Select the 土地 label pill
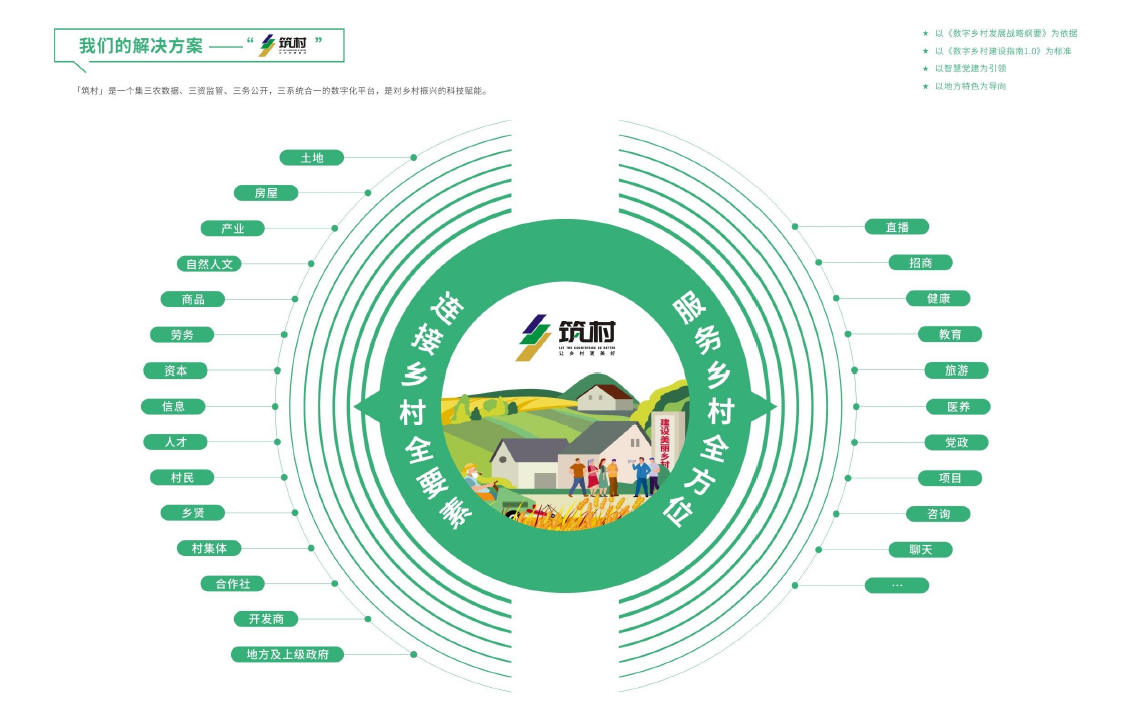This screenshot has height=710, width=1126. tap(312, 158)
